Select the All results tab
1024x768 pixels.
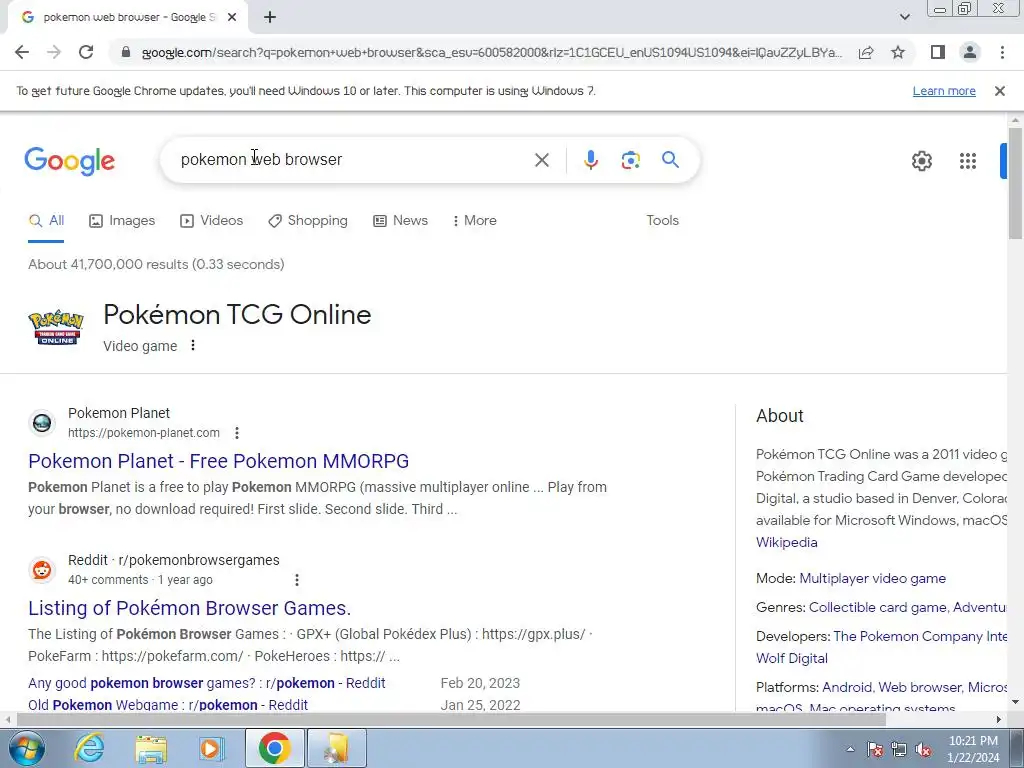pos(46,221)
